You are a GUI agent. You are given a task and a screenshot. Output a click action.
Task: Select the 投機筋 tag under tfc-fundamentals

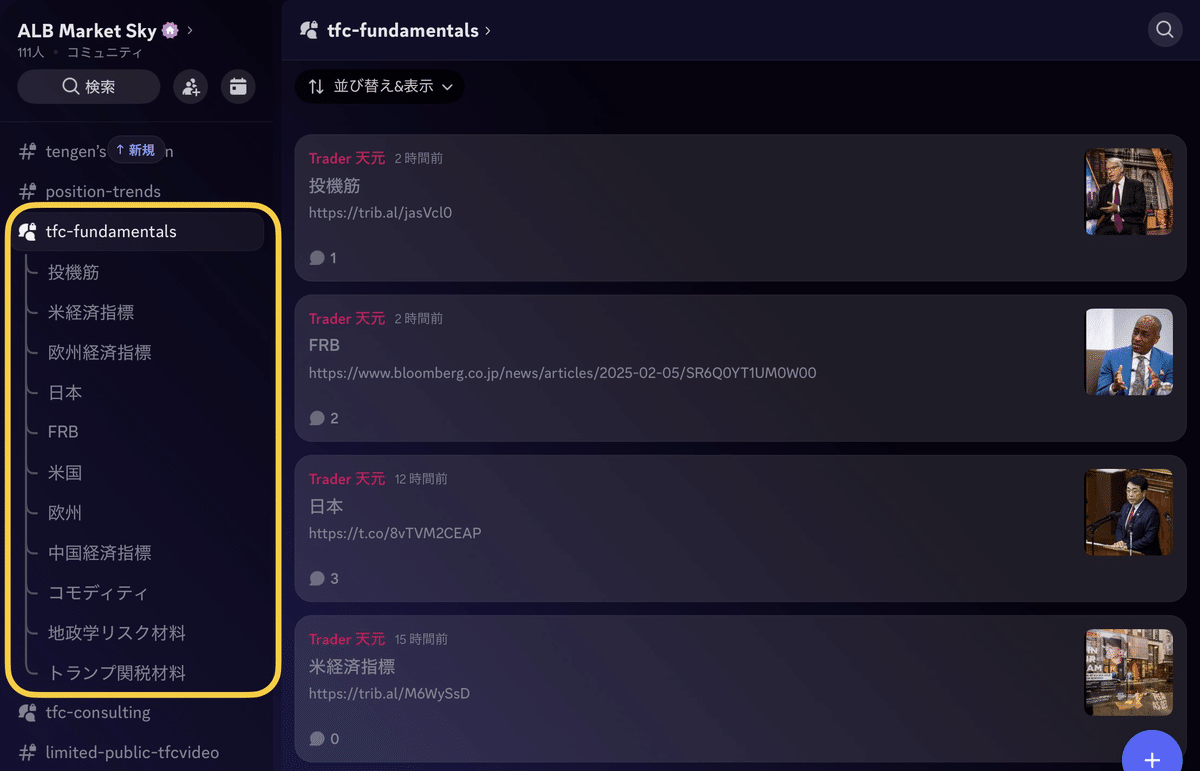point(72,271)
